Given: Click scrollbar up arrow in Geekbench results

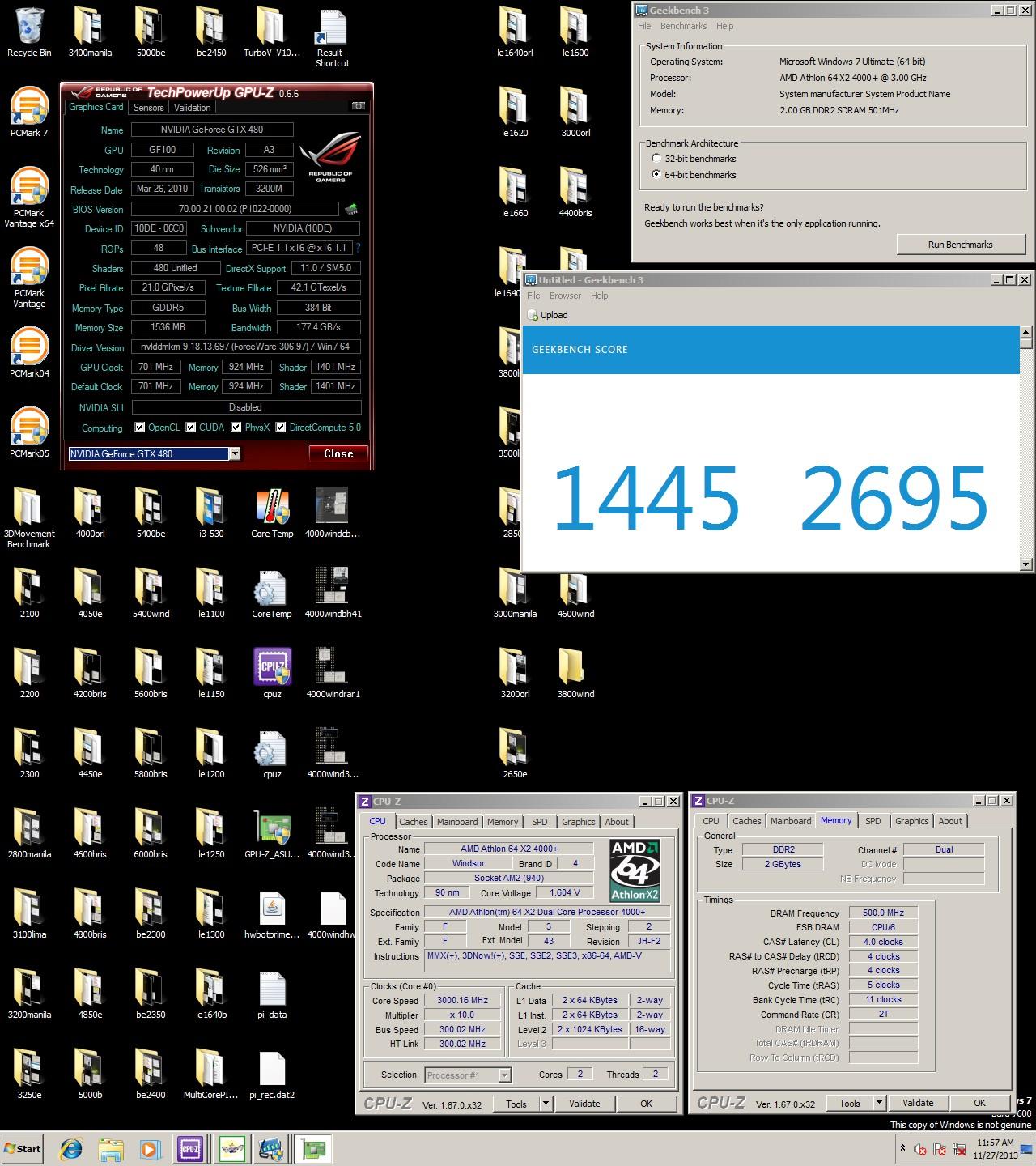Looking at the screenshot, I should point(1026,332).
